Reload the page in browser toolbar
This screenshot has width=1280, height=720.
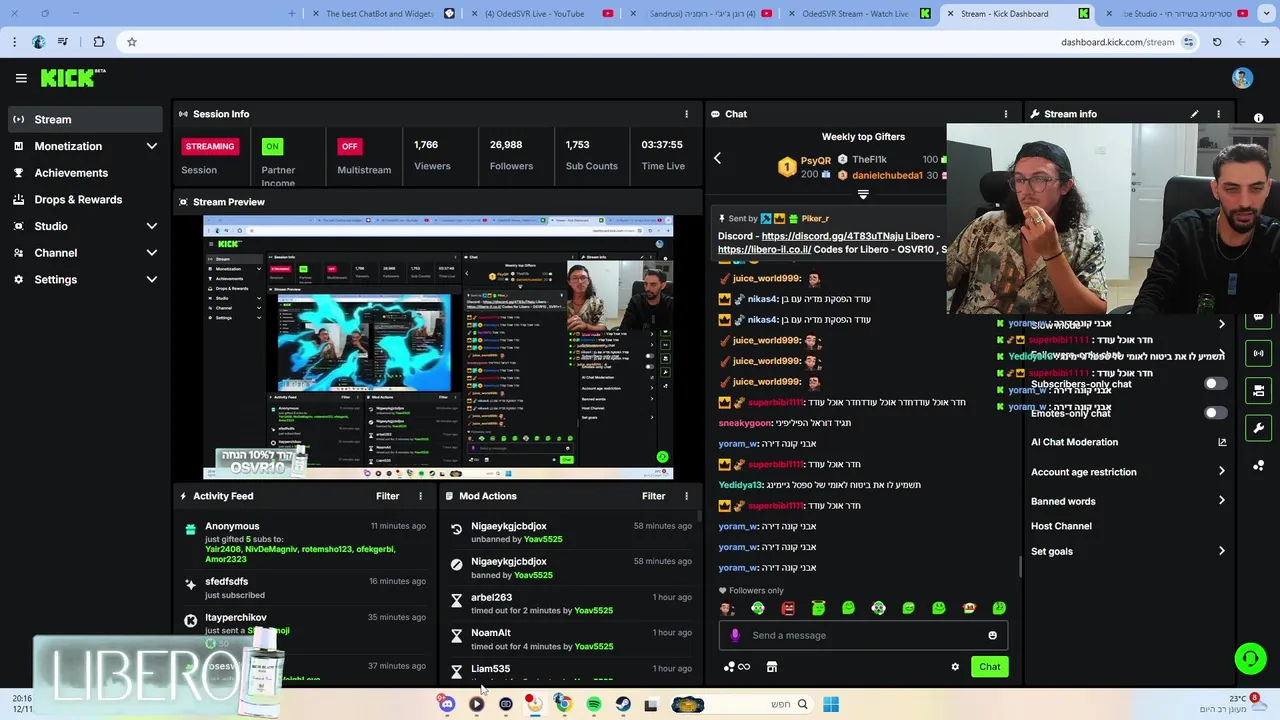(x=1217, y=42)
